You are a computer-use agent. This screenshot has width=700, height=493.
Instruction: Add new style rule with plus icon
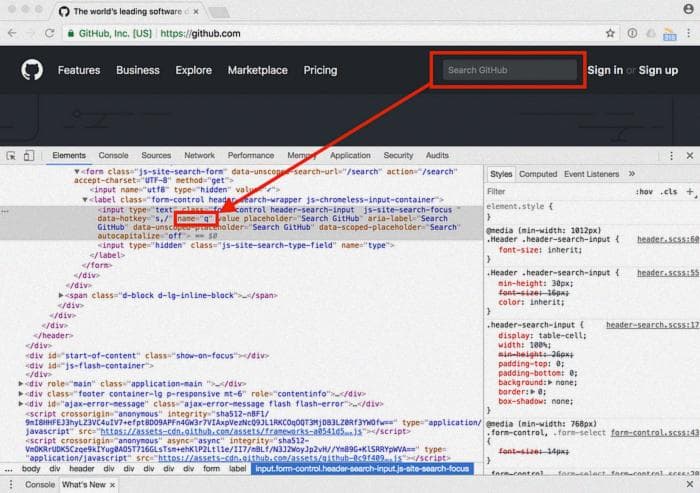click(x=690, y=192)
